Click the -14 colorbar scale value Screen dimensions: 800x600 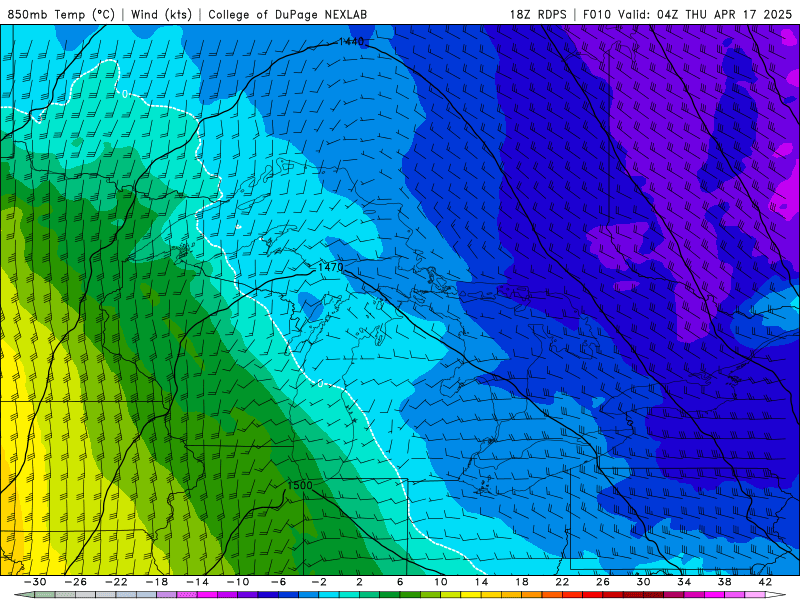coord(197,582)
